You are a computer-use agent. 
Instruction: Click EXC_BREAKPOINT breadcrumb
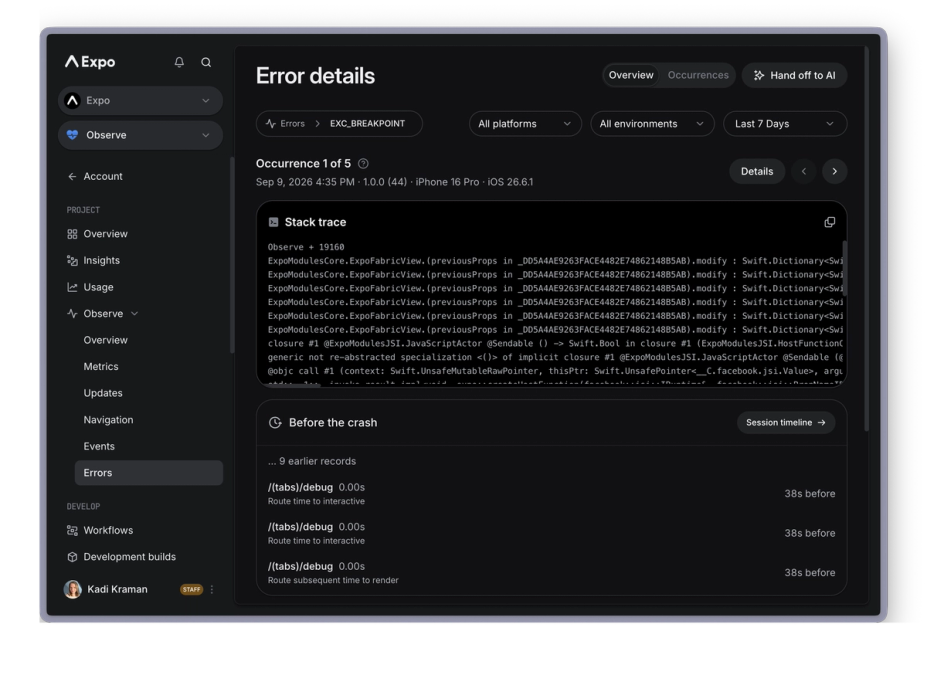367,124
